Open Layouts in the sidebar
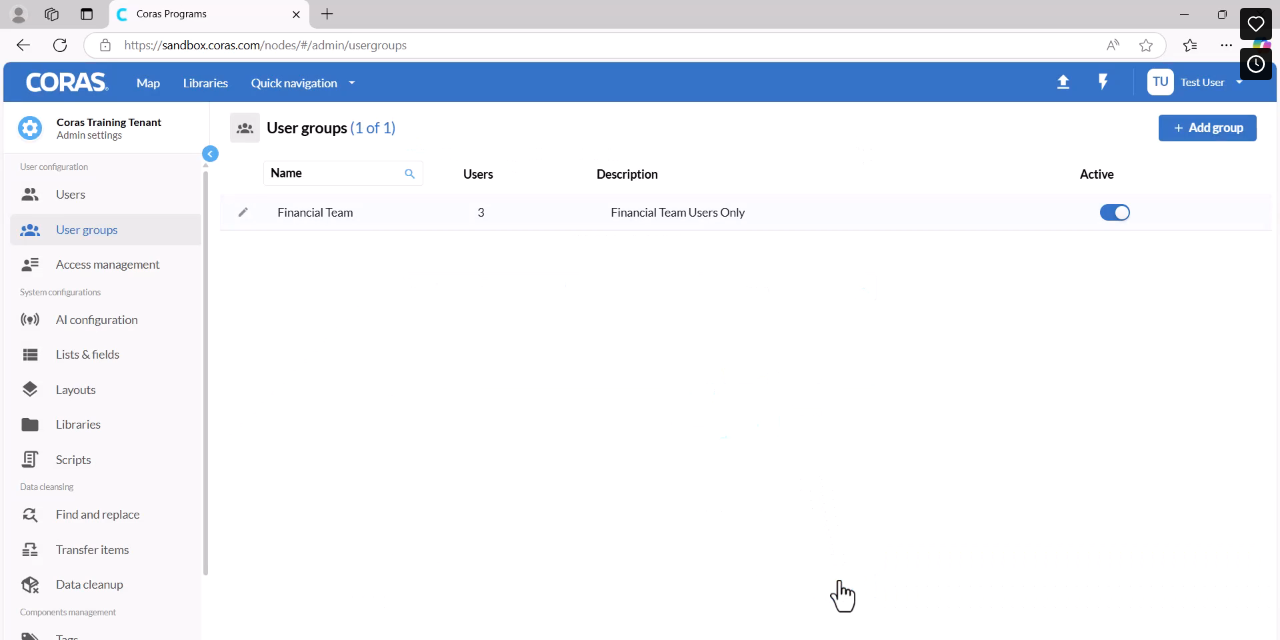This screenshot has height=640, width=1280. click(x=106, y=390)
